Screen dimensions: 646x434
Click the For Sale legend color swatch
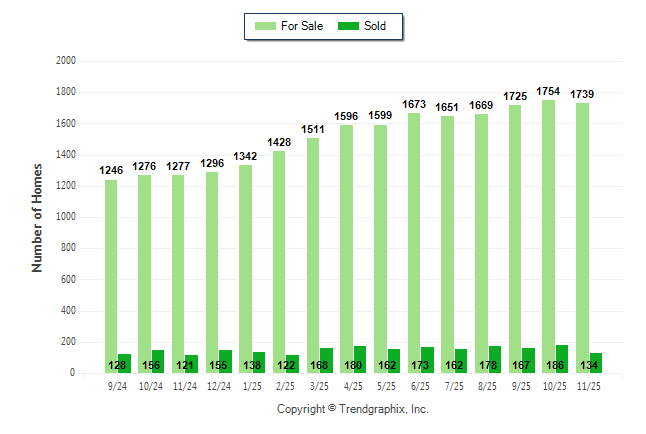268,26
